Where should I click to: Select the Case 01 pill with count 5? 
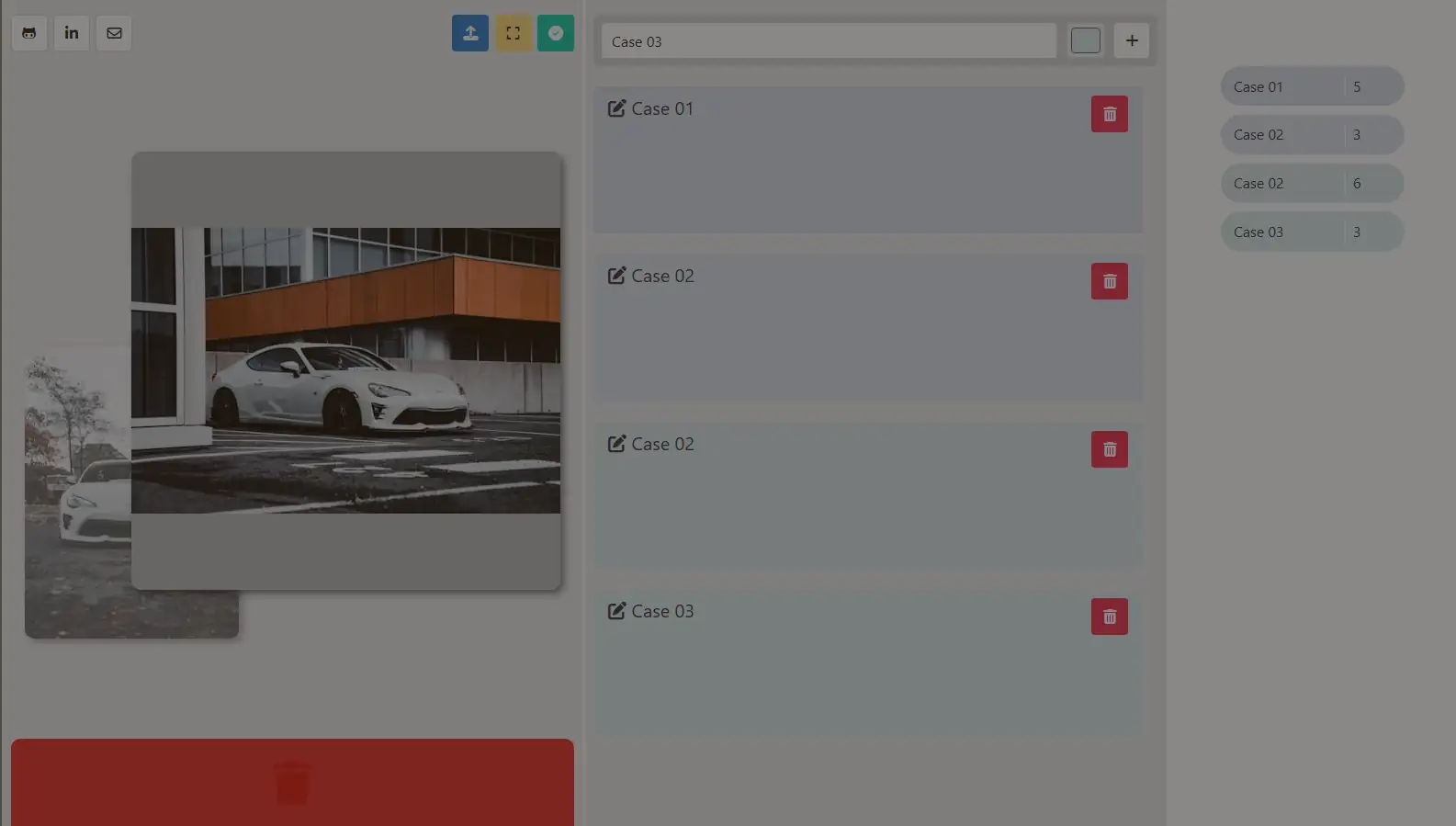click(1312, 86)
